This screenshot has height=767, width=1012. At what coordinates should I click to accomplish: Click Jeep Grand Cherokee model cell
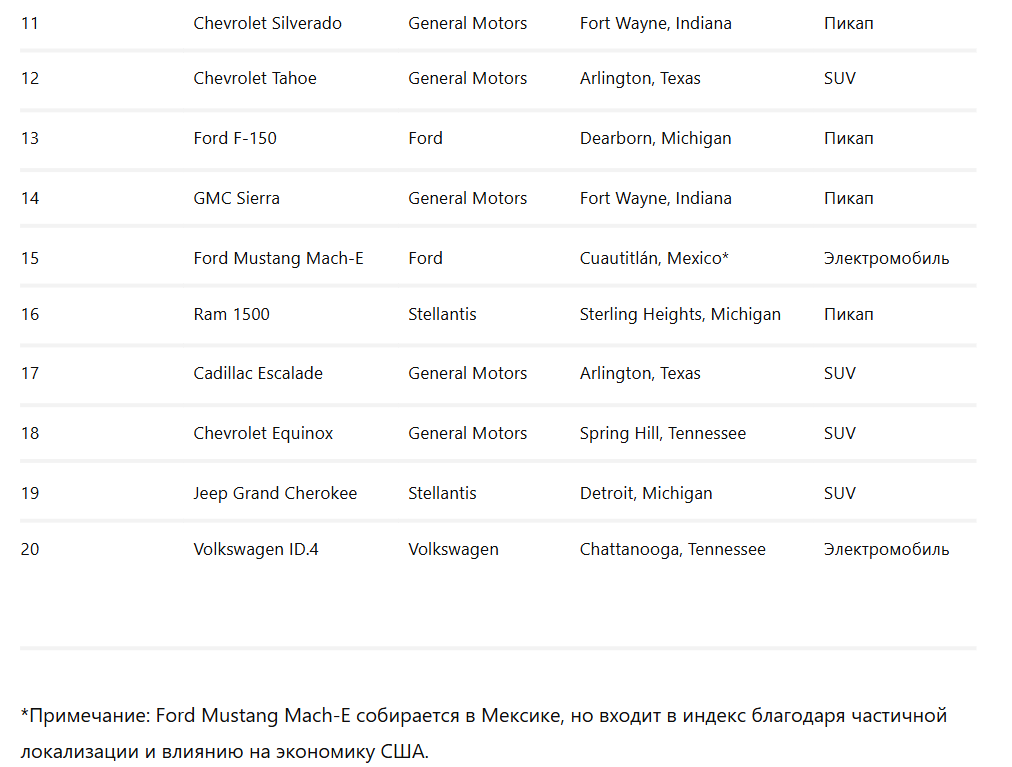275,493
